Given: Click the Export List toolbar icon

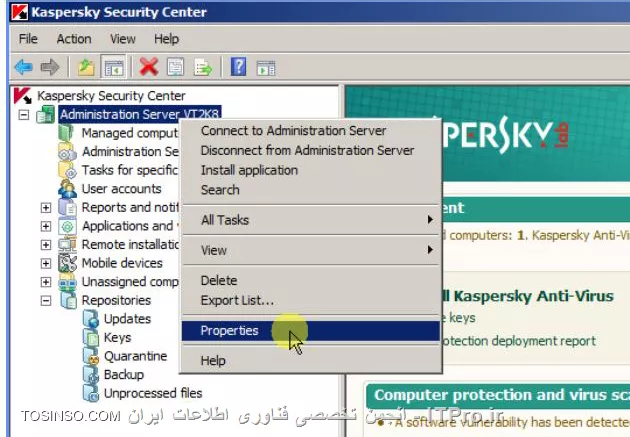Looking at the screenshot, I should click(203, 67).
